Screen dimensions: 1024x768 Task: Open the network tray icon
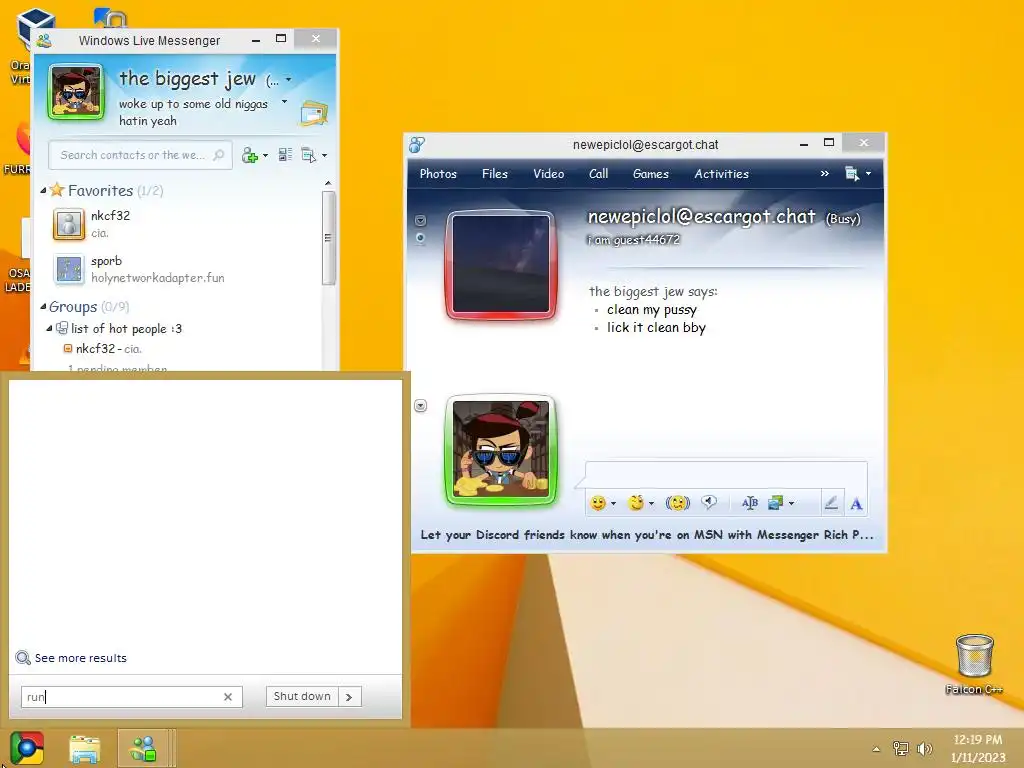pos(901,748)
